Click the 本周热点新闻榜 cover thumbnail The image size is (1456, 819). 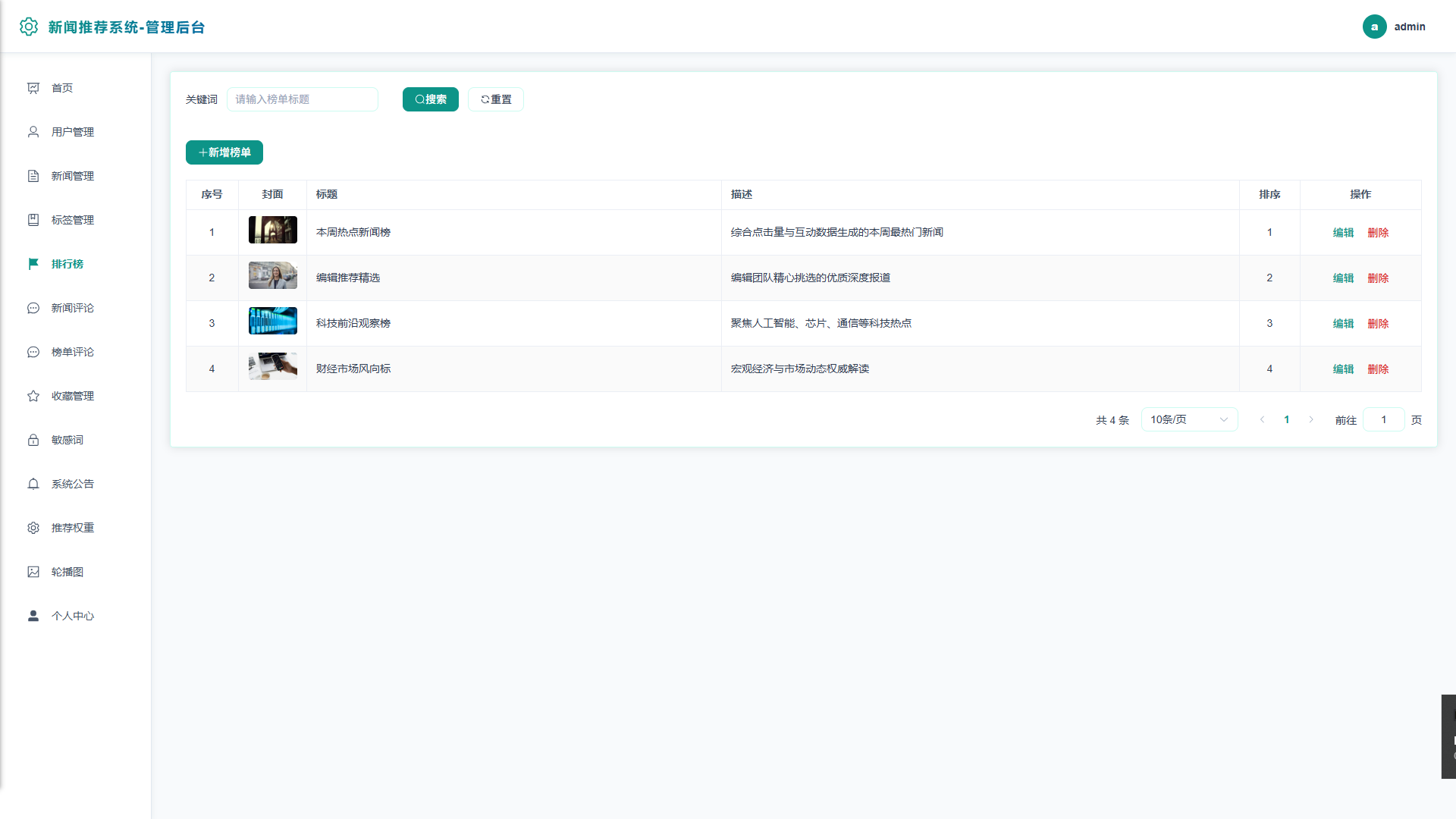(273, 230)
